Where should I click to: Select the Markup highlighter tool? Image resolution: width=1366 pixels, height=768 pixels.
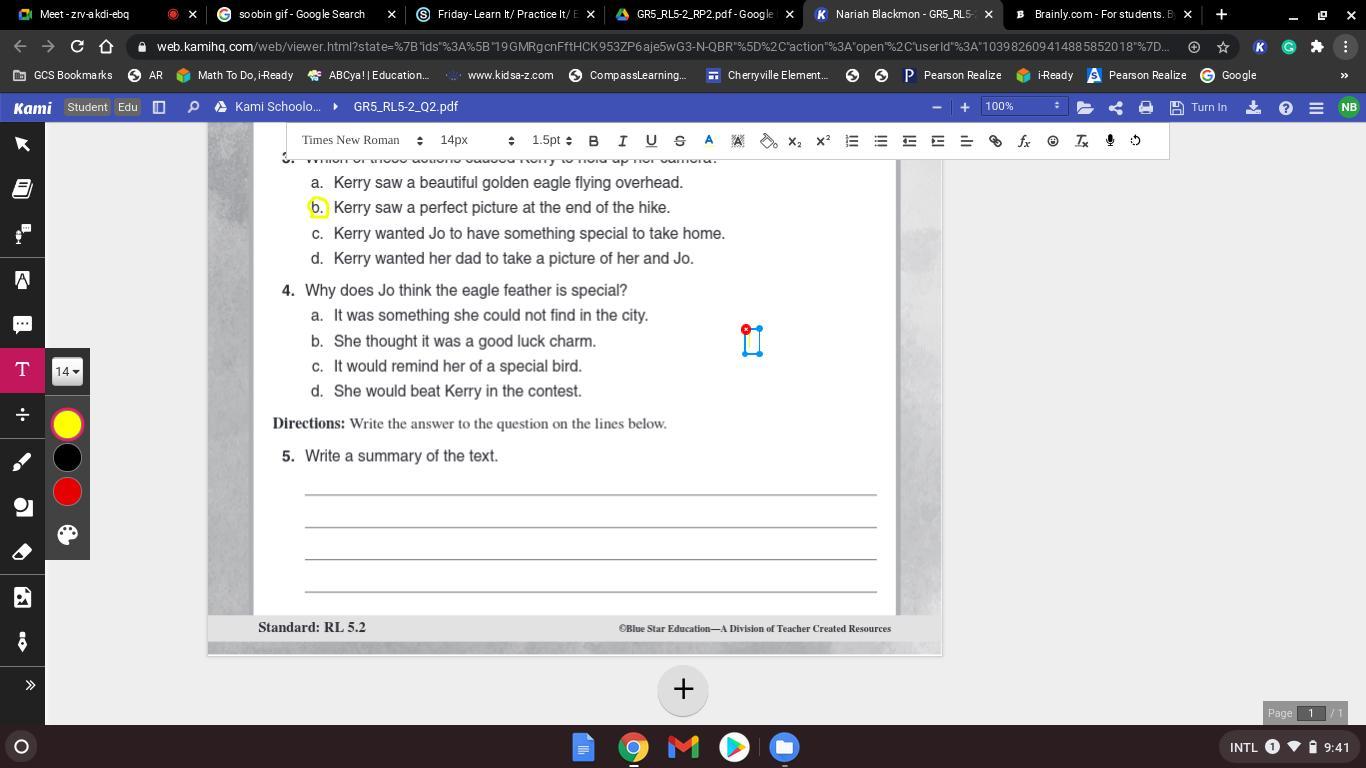pyautogui.click(x=22, y=280)
